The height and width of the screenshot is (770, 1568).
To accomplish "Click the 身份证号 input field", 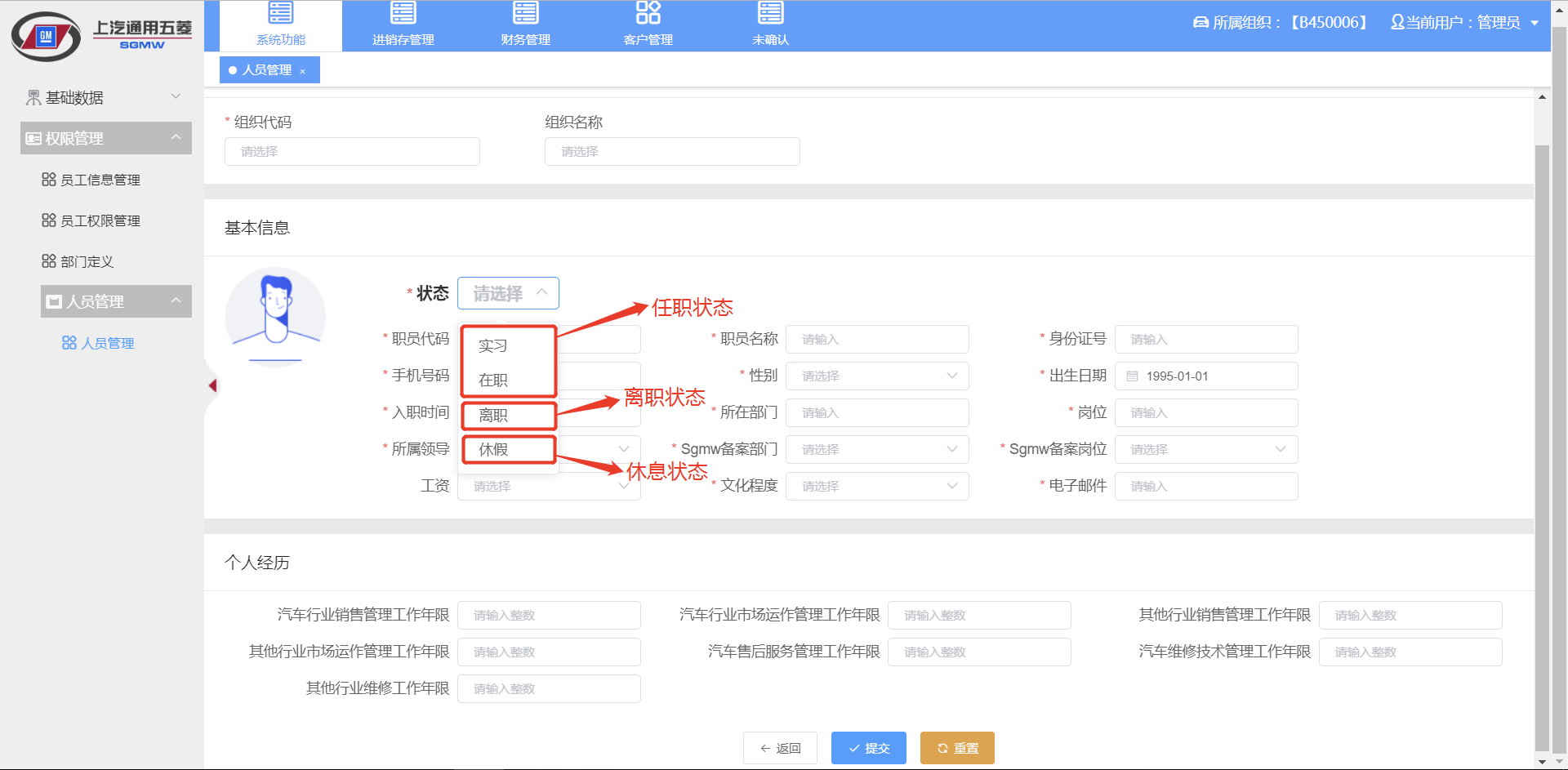I will [1206, 340].
